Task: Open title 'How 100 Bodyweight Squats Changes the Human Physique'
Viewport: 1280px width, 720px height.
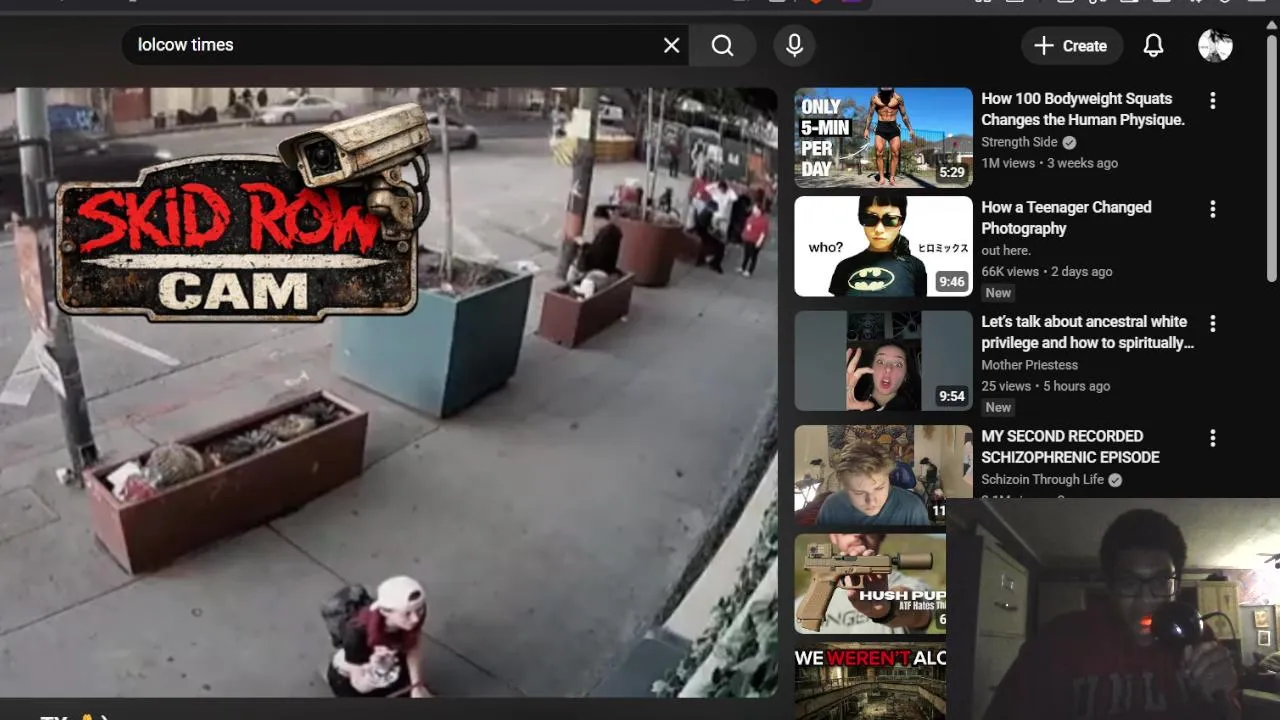Action: [1082, 109]
